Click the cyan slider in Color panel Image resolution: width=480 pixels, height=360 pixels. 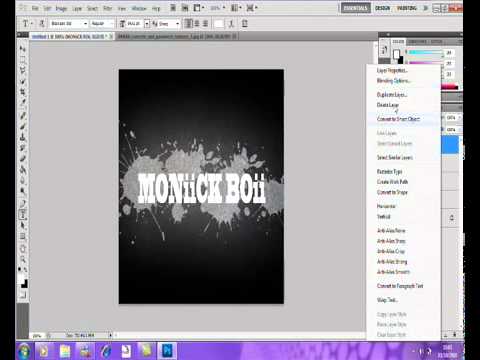tap(426, 52)
